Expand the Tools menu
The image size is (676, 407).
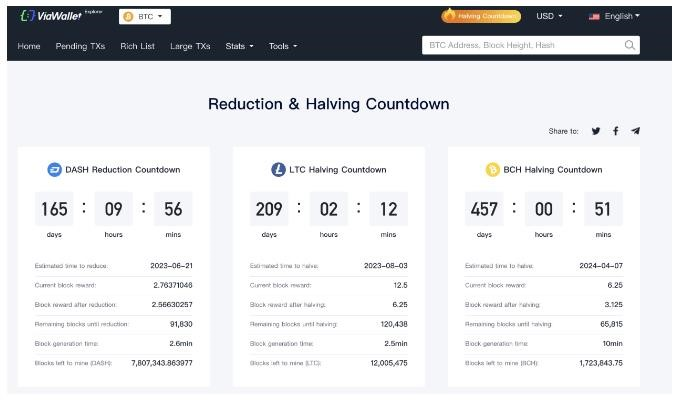click(x=283, y=46)
